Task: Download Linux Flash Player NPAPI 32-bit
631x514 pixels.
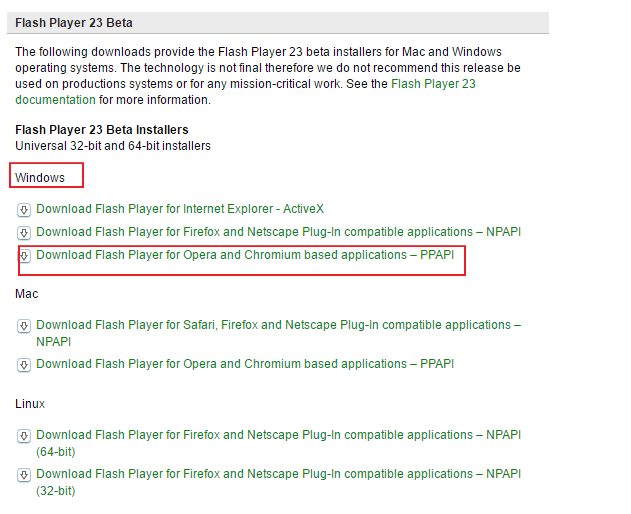Action: coord(278,474)
